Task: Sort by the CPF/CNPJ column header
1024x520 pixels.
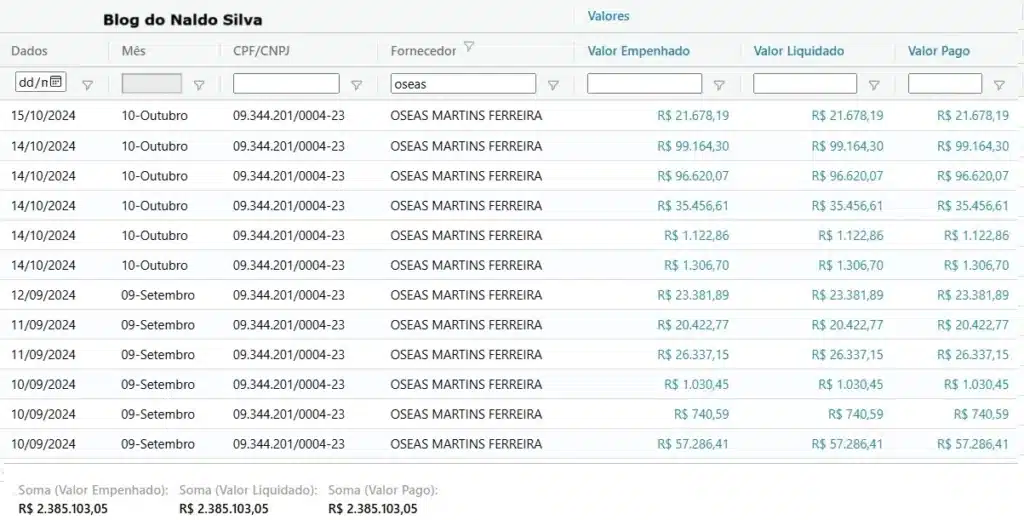Action: [261, 51]
